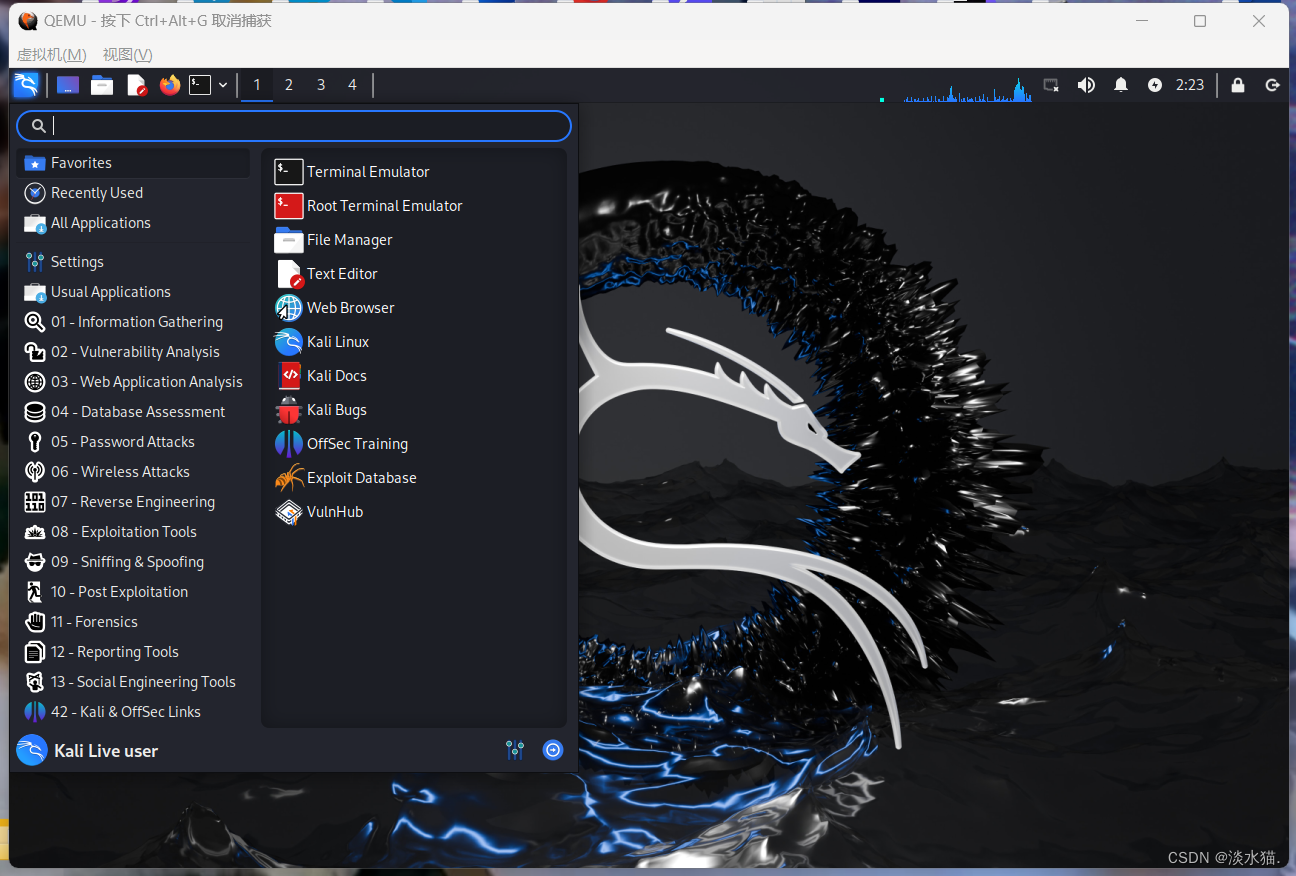Click the Show Desktop panel icon
Screen dimensions: 1296x876
[x=68, y=85]
